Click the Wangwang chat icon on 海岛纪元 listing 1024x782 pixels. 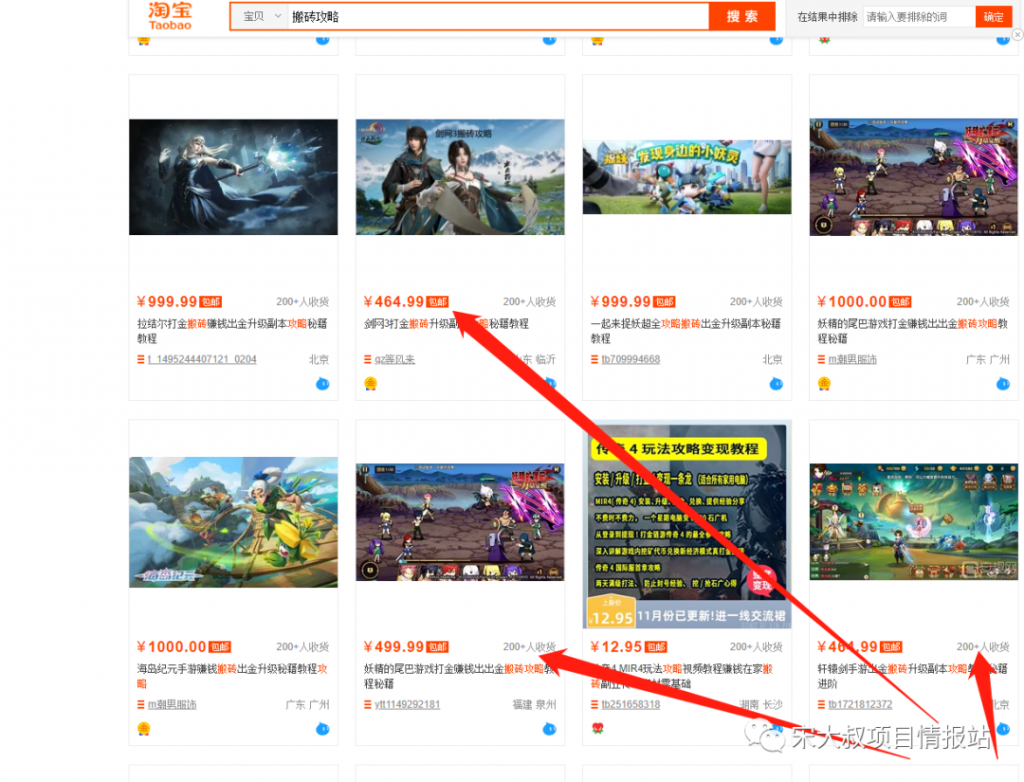click(323, 728)
